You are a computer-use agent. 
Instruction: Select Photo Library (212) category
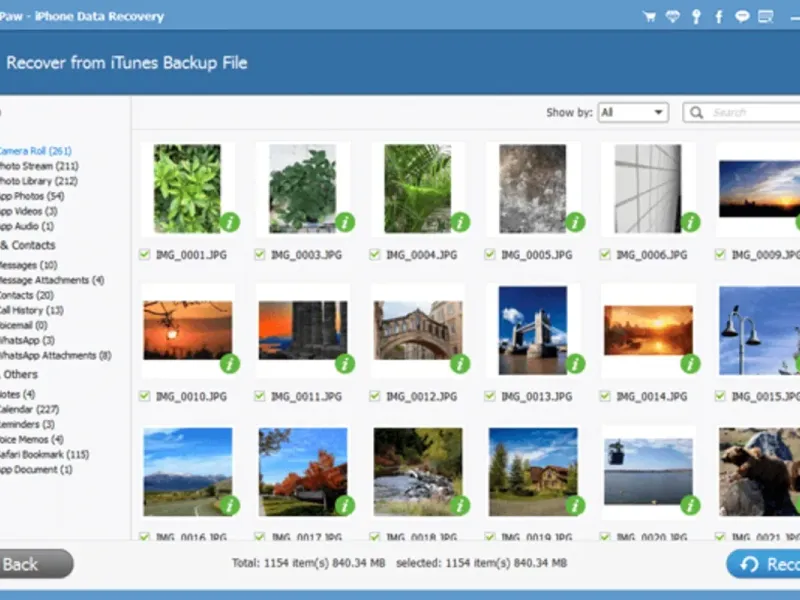tap(38, 181)
